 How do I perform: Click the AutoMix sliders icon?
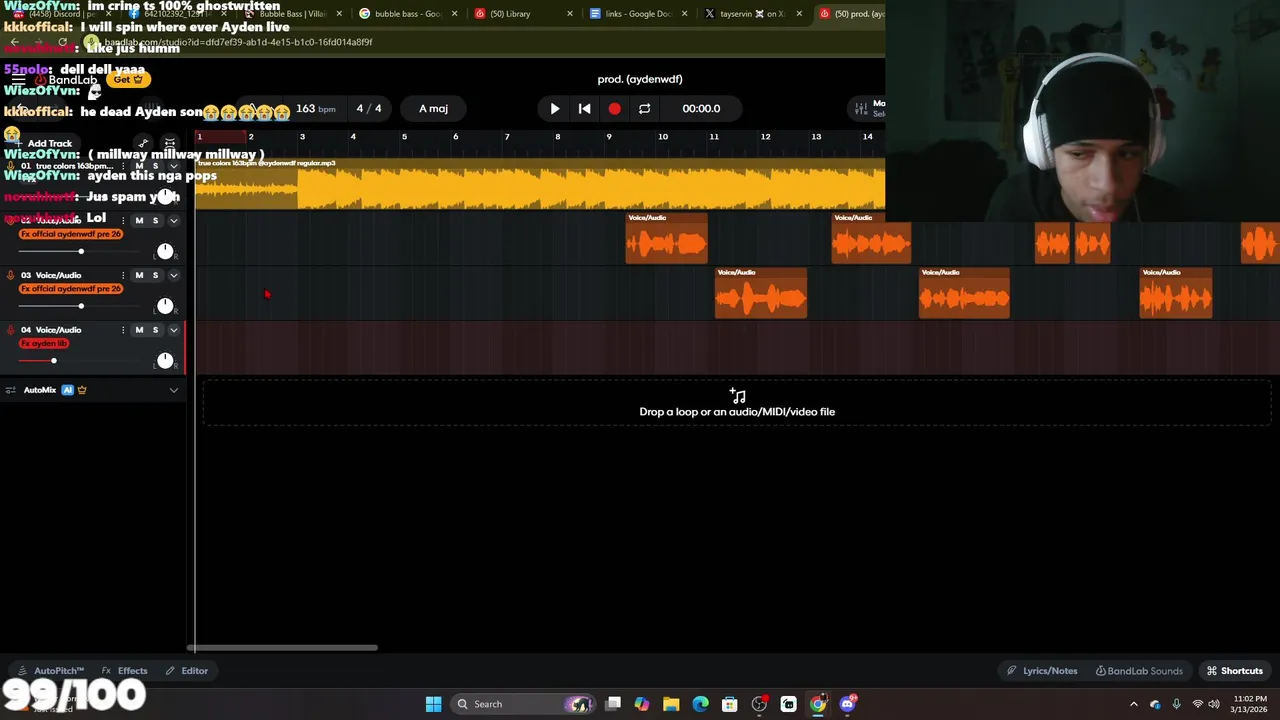point(10,390)
